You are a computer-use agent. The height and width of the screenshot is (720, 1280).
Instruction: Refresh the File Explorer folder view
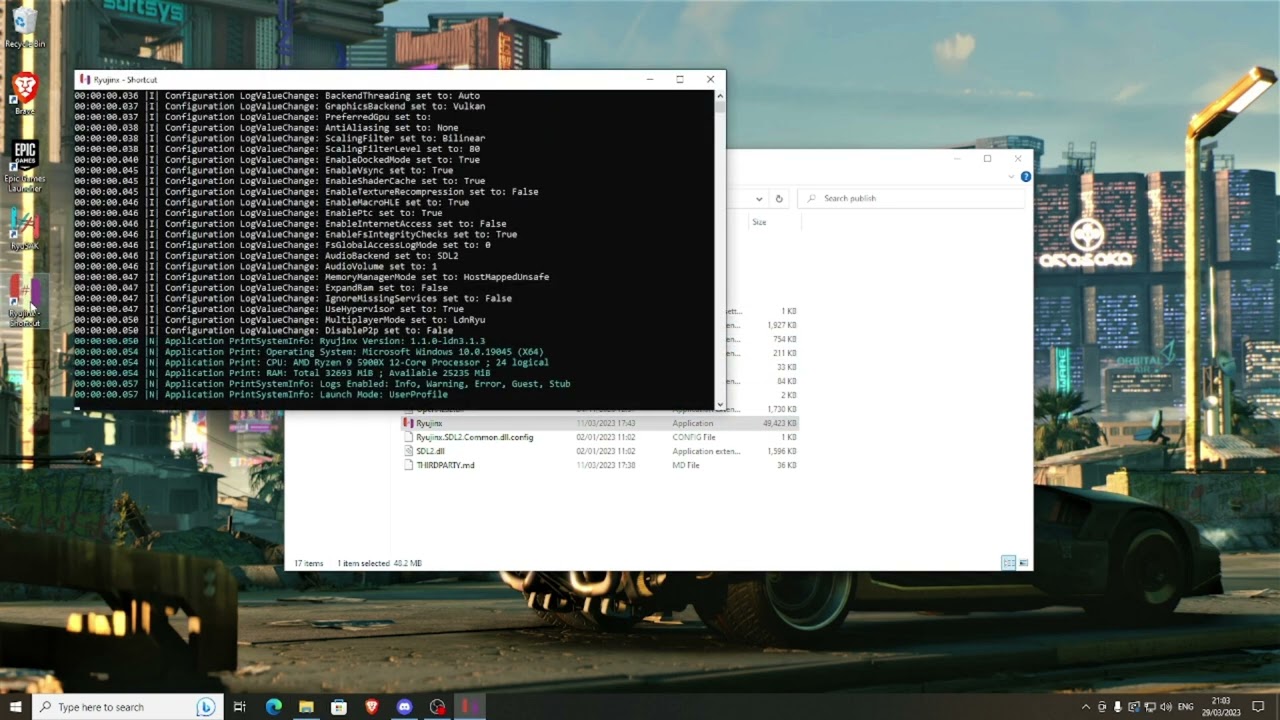click(x=779, y=198)
